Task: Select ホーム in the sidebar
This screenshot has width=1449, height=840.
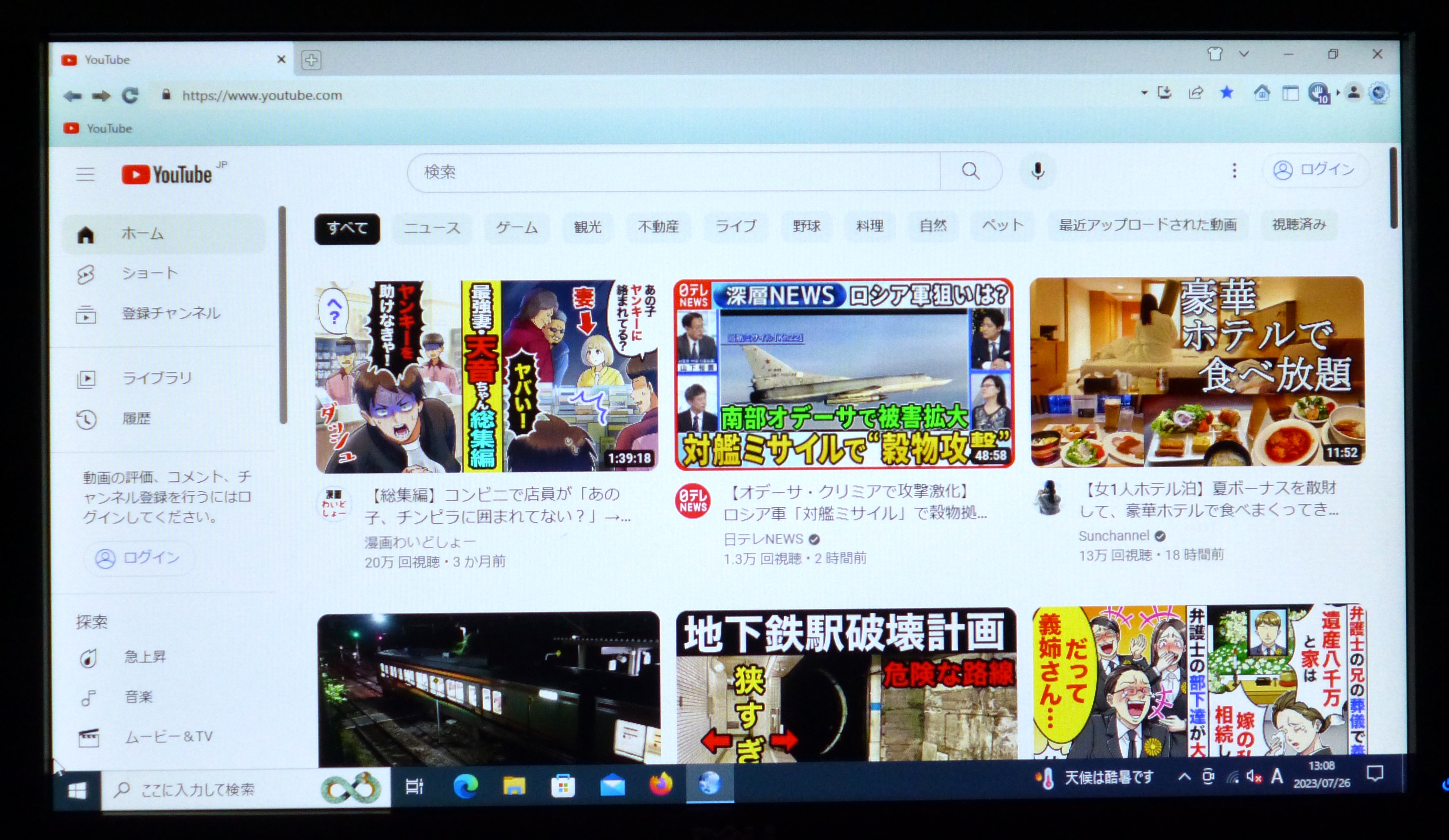Action: tap(164, 234)
